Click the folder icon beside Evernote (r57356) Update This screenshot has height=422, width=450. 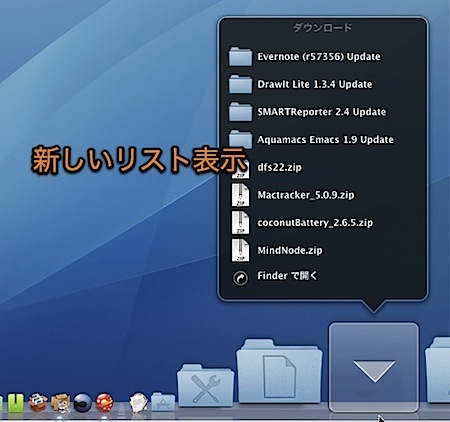click(240, 56)
